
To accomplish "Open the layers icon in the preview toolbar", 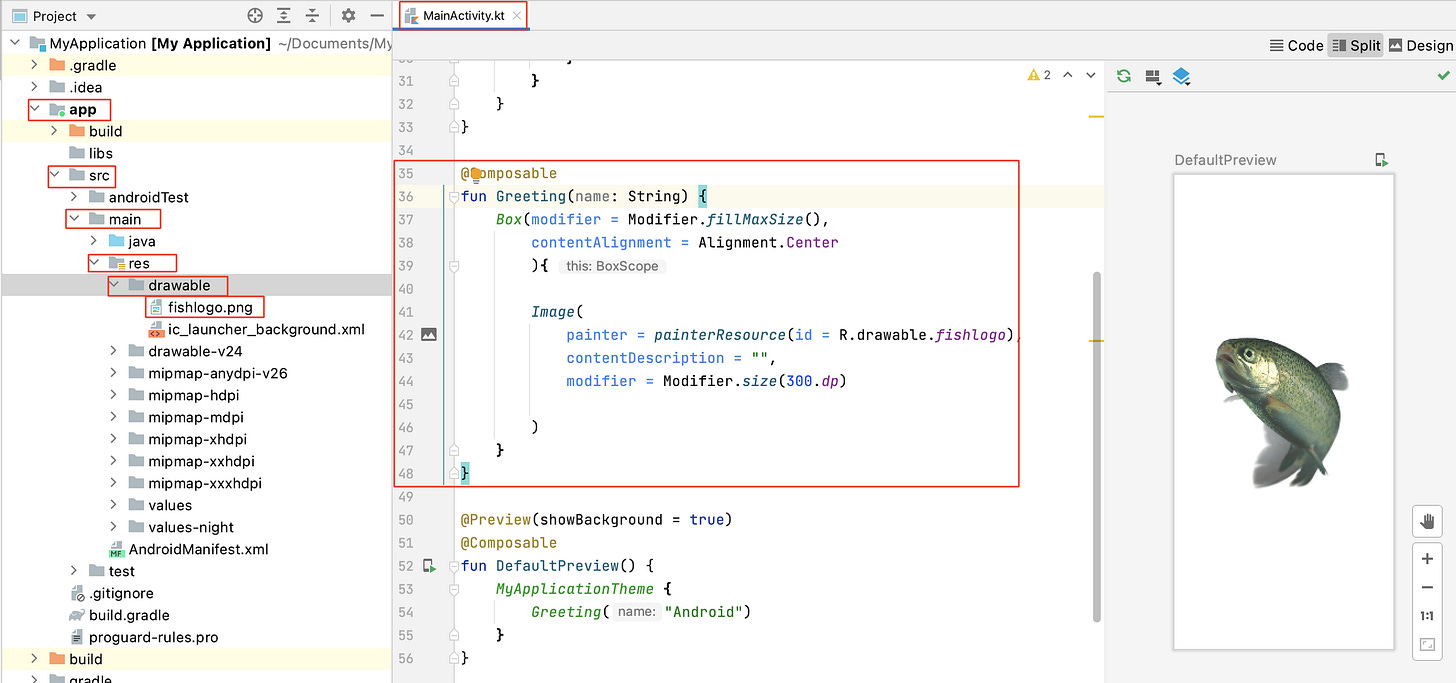I will [1182, 76].
